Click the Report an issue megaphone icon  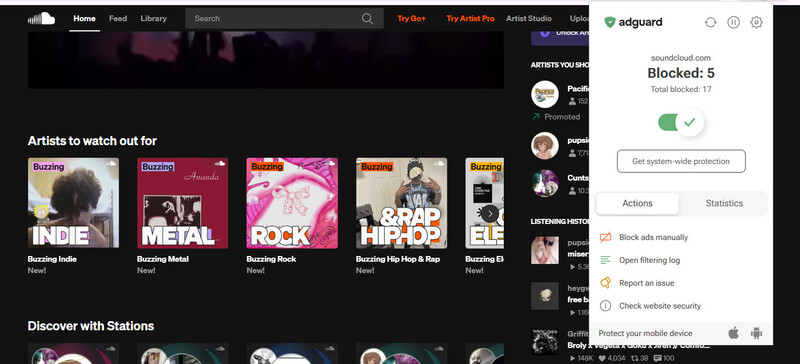tap(606, 283)
